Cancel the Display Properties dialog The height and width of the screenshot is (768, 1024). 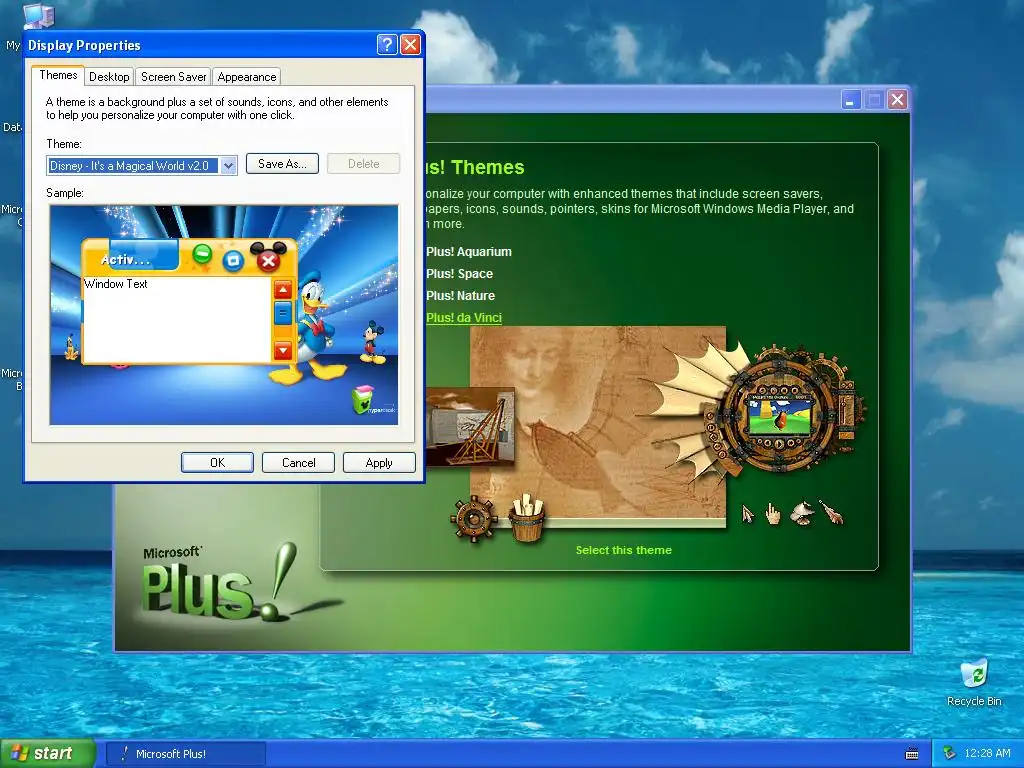pos(298,462)
